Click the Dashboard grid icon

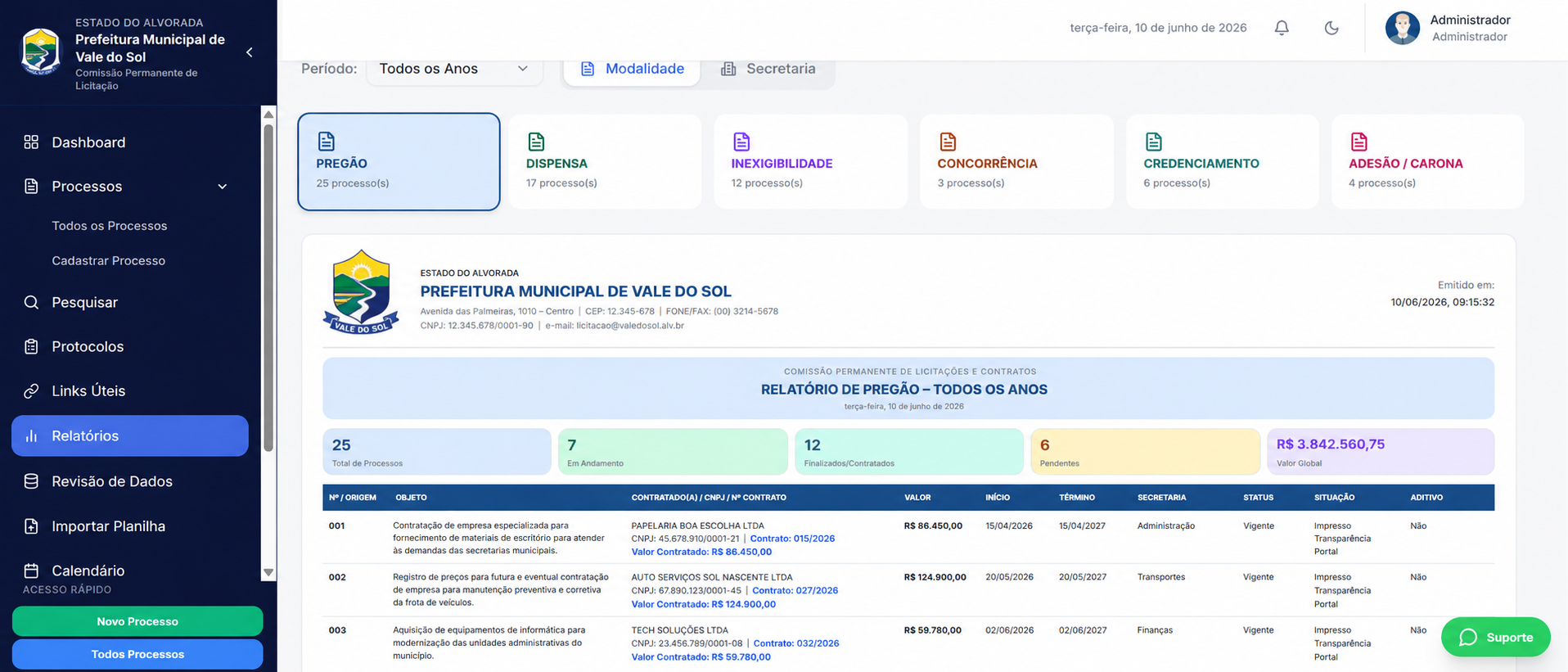point(31,142)
